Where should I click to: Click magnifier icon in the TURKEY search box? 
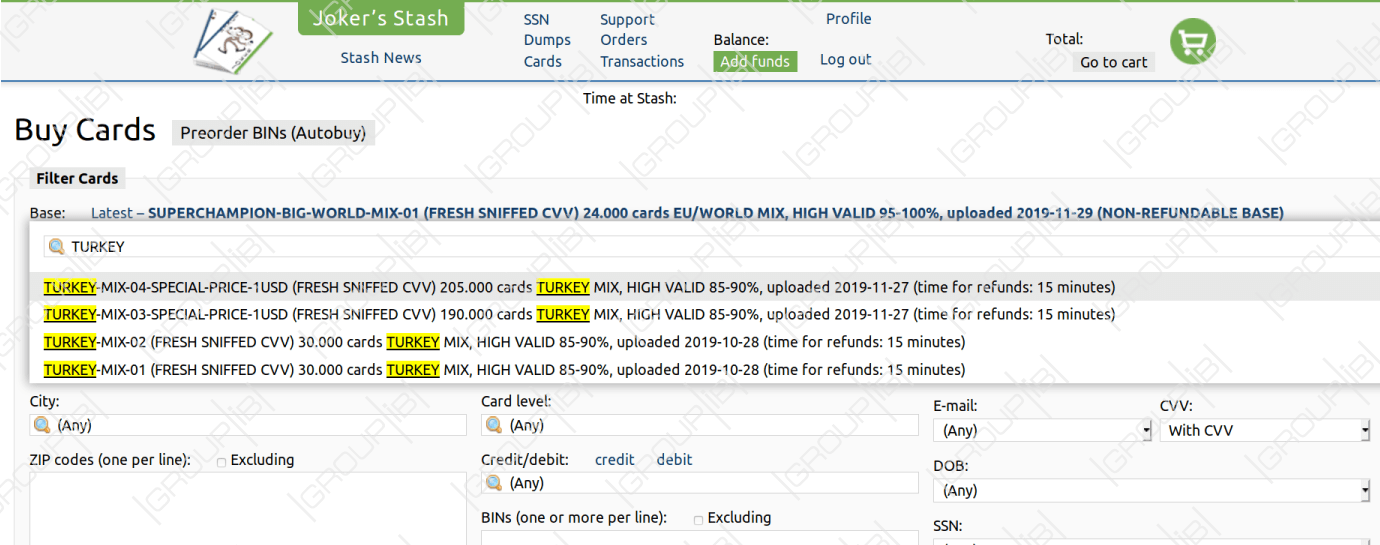click(x=56, y=247)
